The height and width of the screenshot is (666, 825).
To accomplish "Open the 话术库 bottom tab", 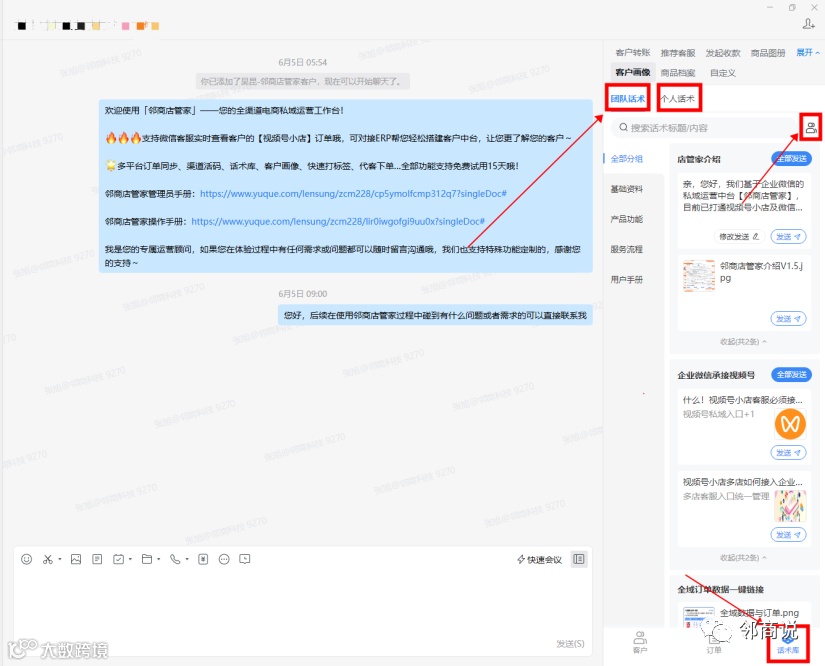I will [788, 643].
